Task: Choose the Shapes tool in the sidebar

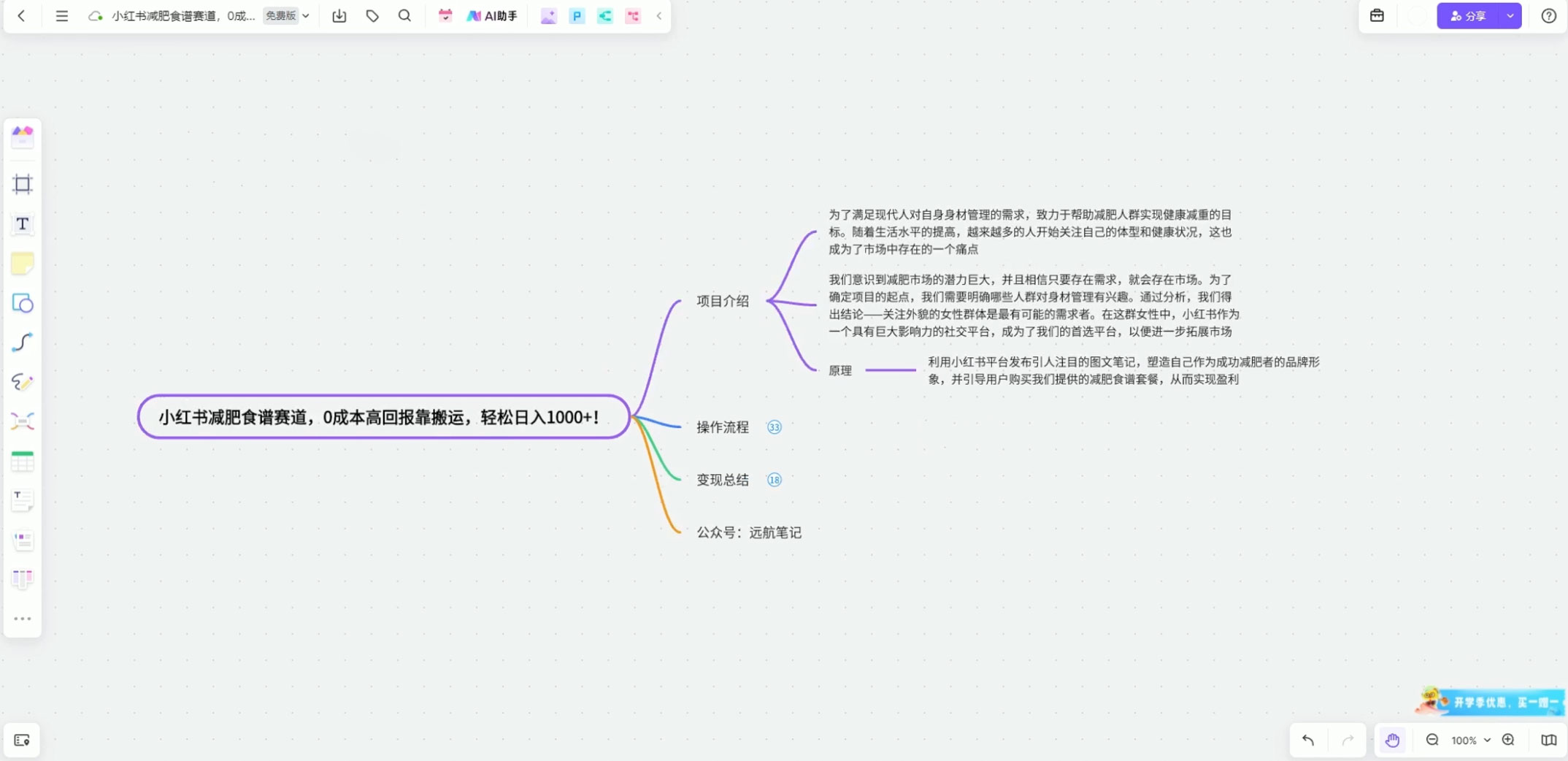Action: (x=23, y=303)
